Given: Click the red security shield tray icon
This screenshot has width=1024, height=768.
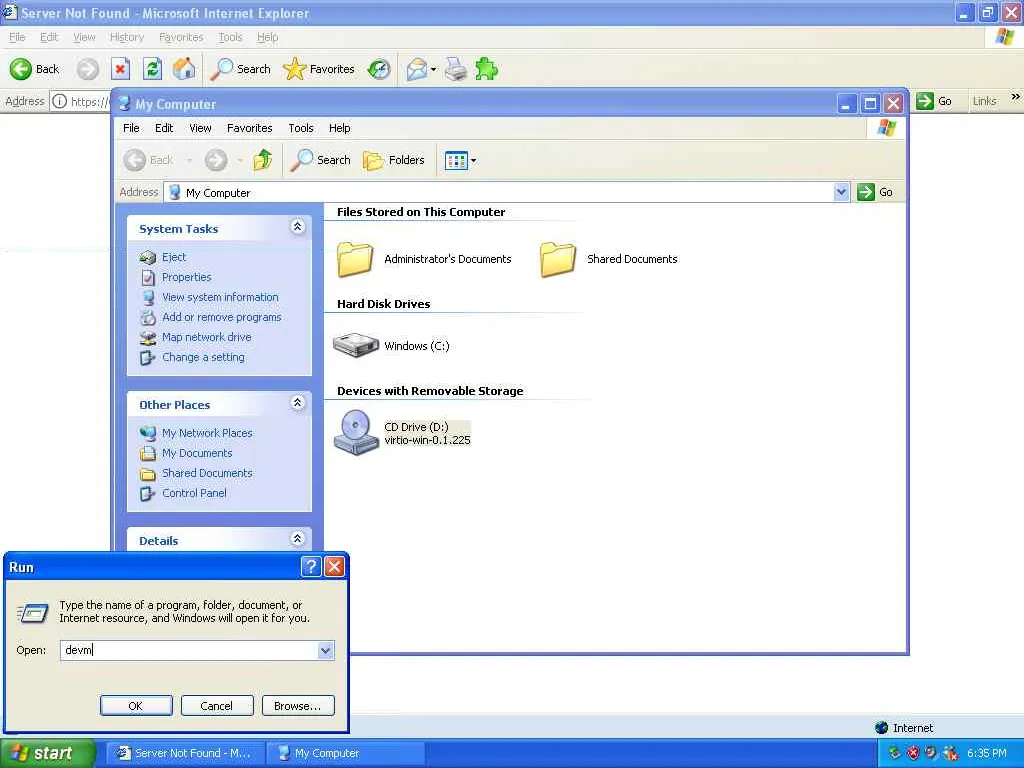Looking at the screenshot, I should click(x=913, y=753).
